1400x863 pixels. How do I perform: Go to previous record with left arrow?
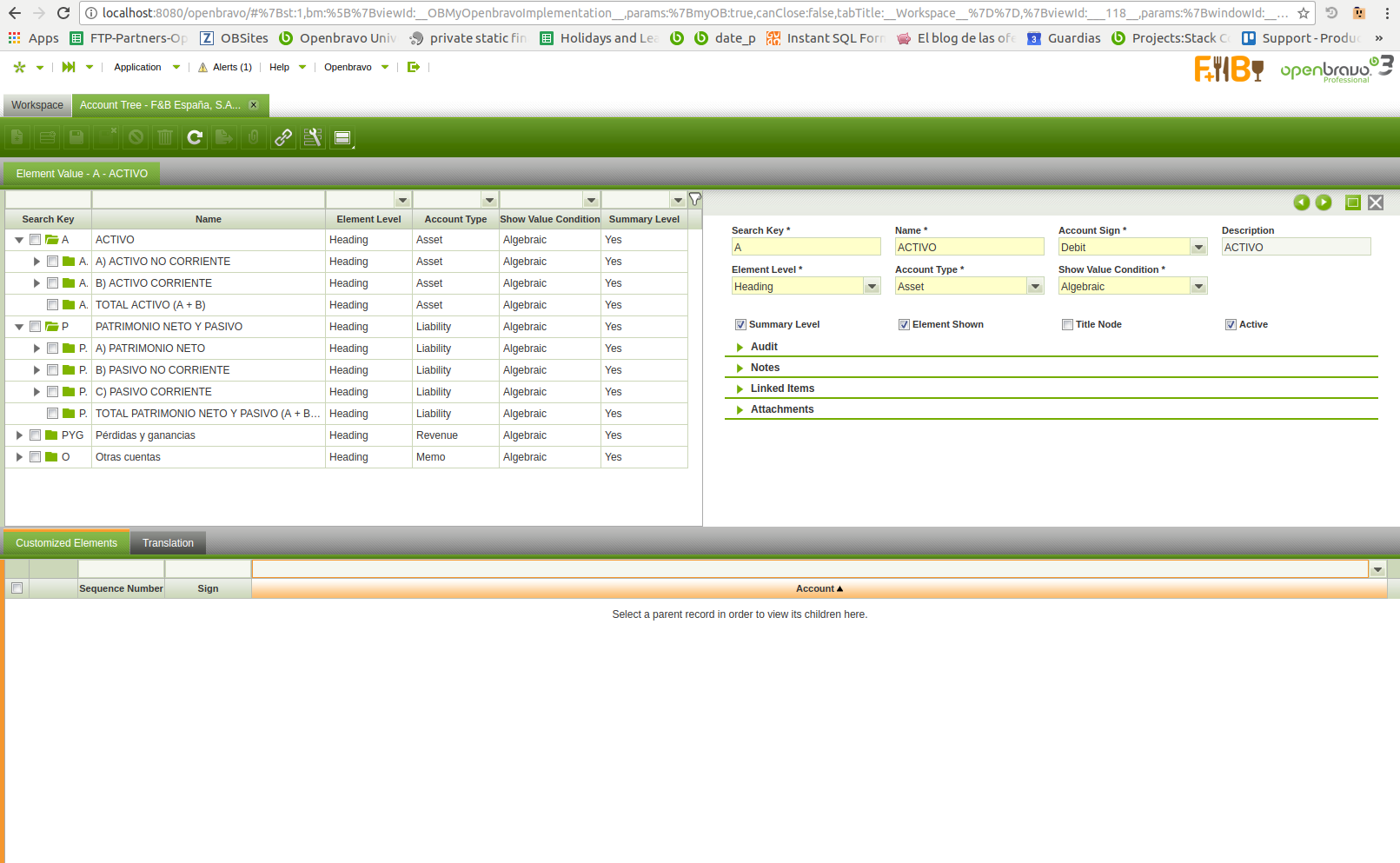(x=1301, y=202)
